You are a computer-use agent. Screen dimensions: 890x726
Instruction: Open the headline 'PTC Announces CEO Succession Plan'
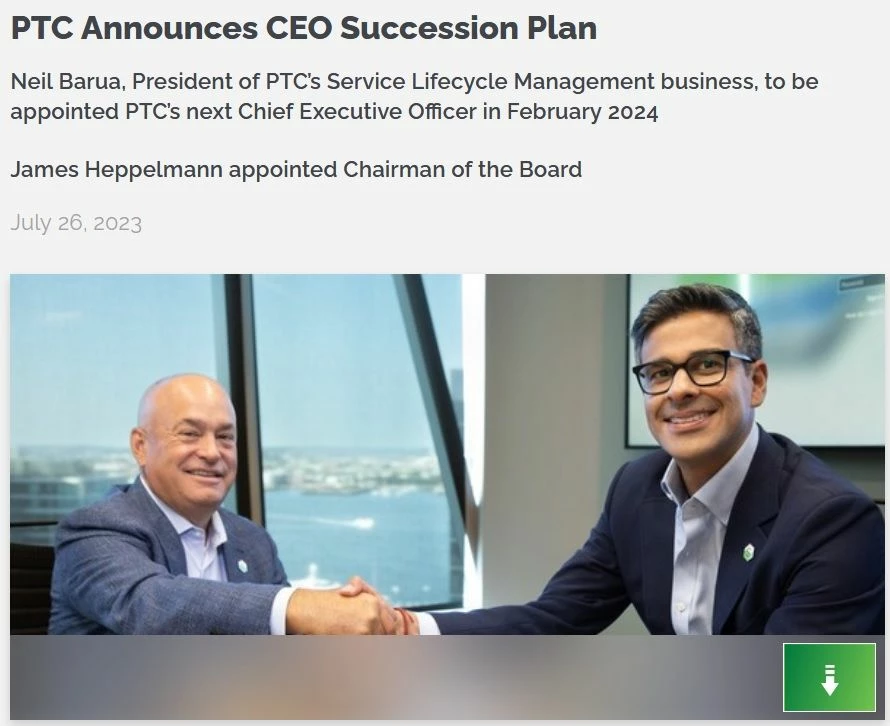click(303, 29)
